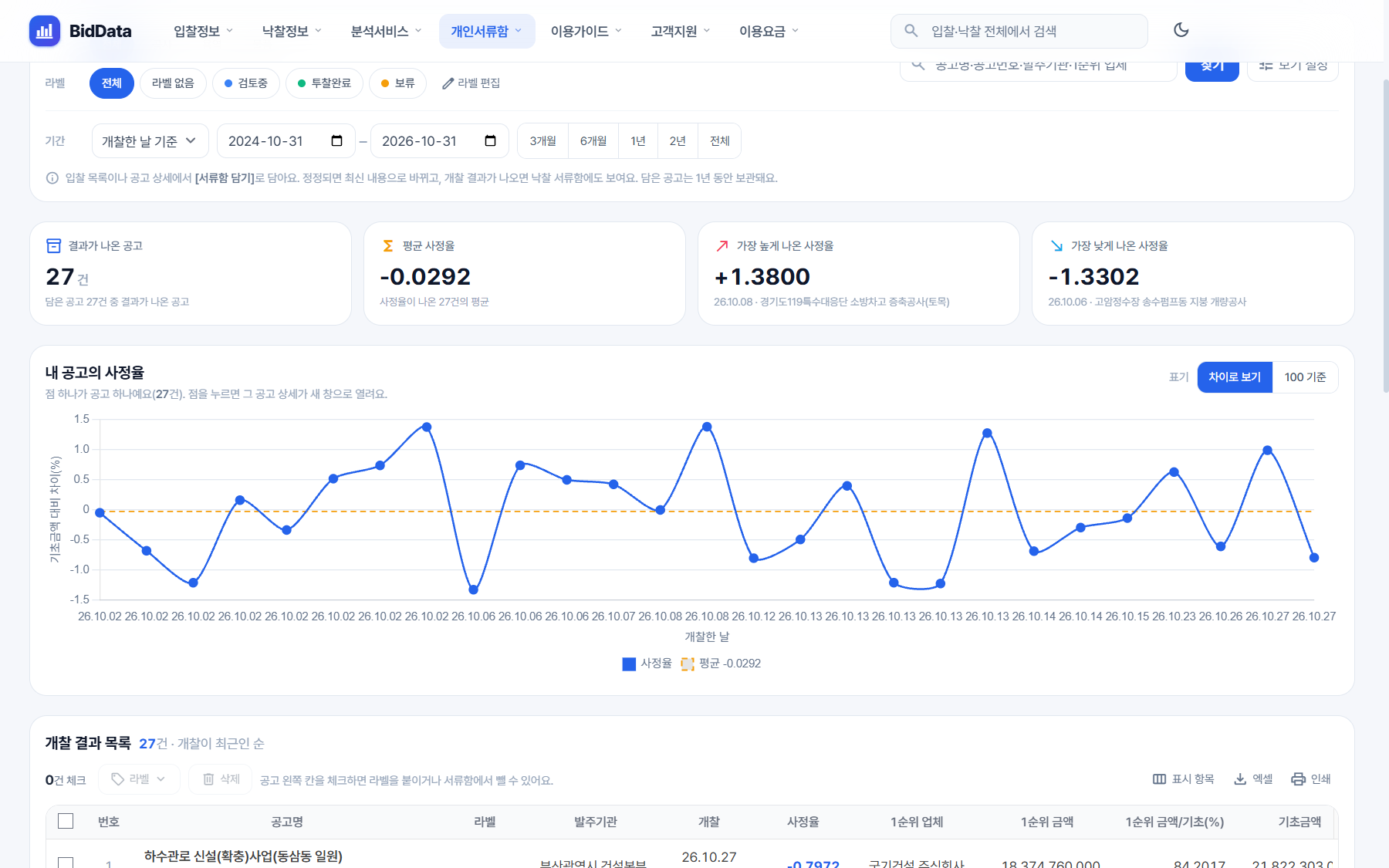The image size is (1389, 868).
Task: Click the label edit pencil icon
Action: (x=448, y=83)
